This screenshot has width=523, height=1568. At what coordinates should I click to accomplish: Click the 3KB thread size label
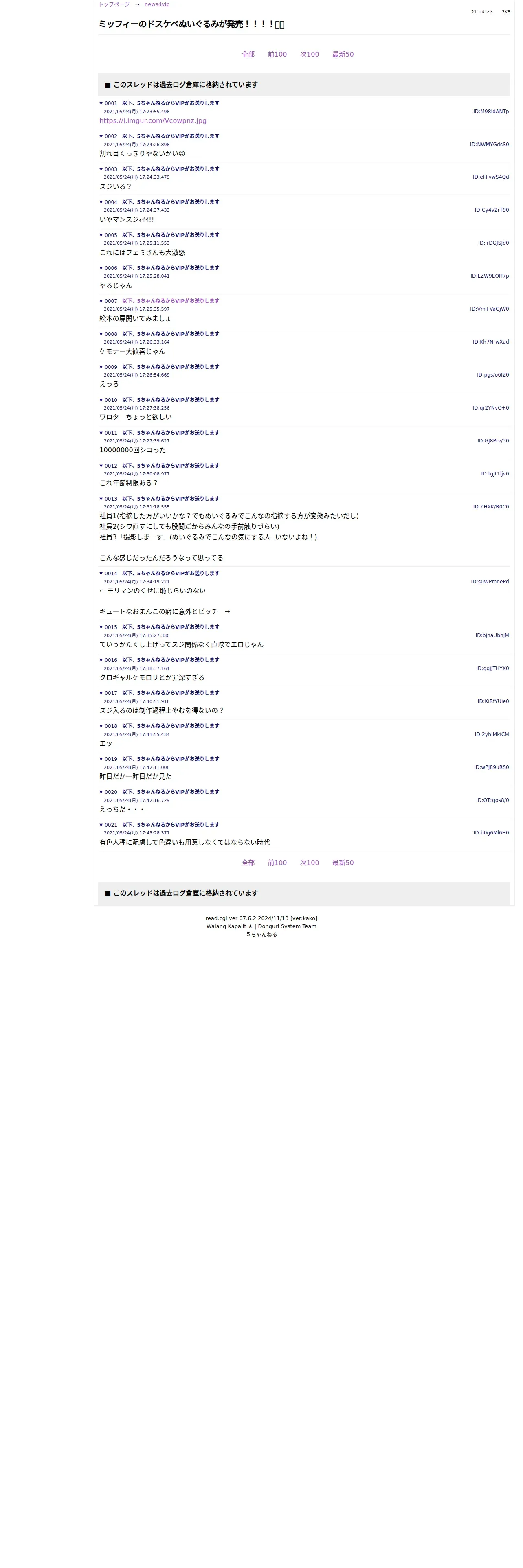[506, 12]
